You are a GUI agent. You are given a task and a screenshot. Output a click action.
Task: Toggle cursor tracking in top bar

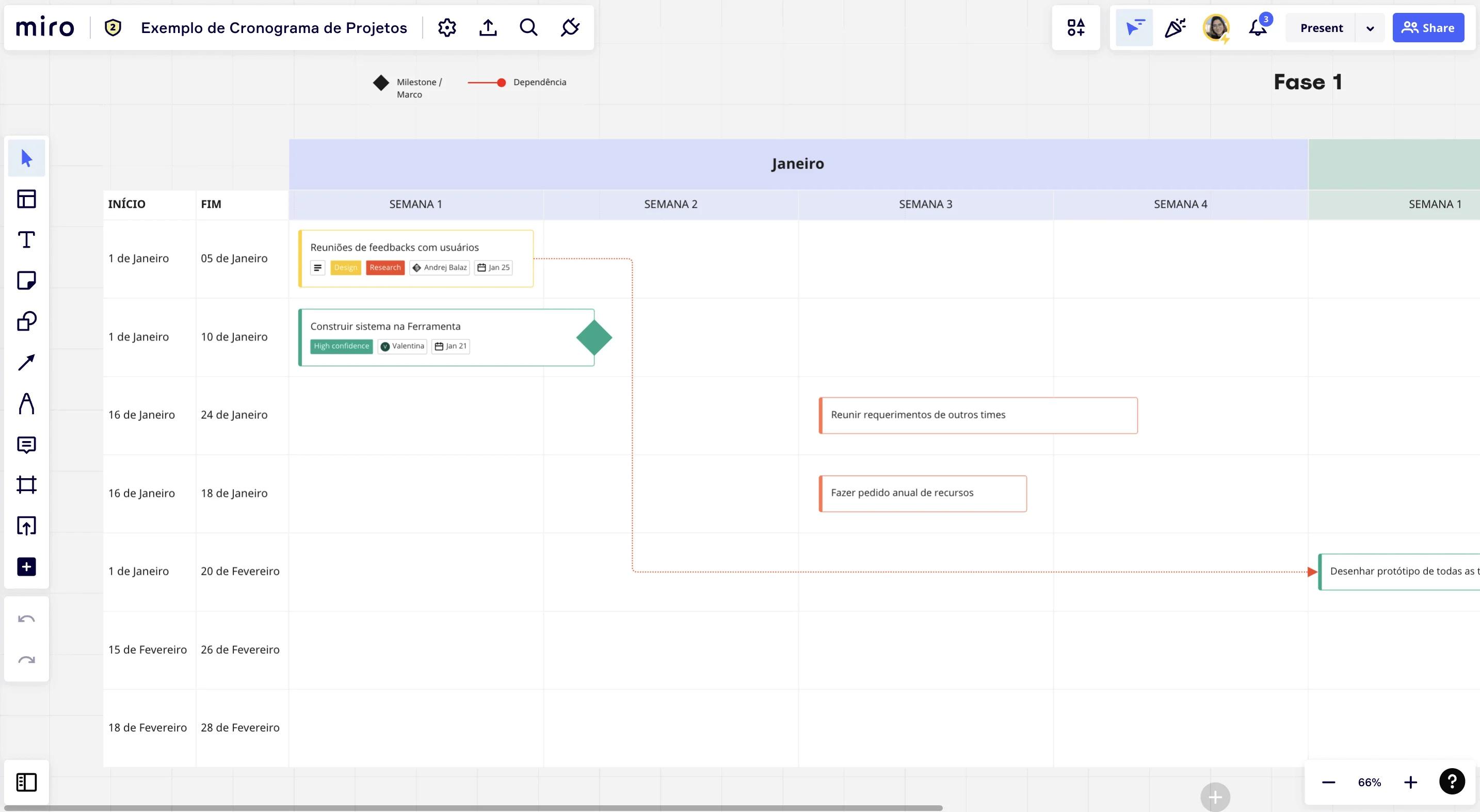tap(1134, 27)
